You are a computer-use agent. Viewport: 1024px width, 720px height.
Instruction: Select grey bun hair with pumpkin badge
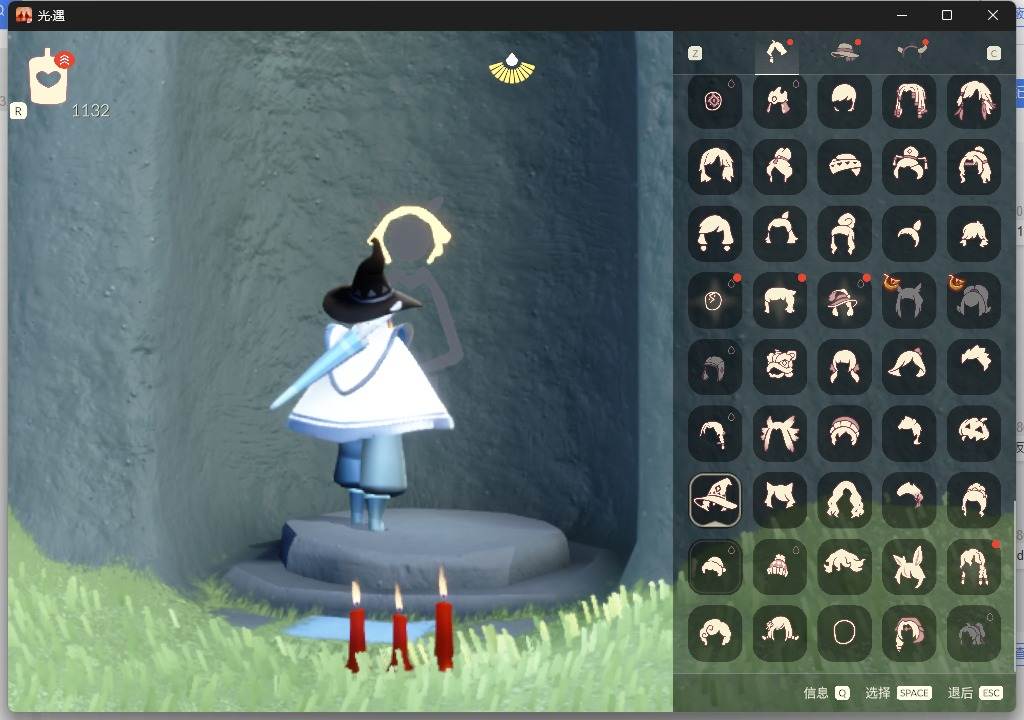pyautogui.click(x=973, y=301)
